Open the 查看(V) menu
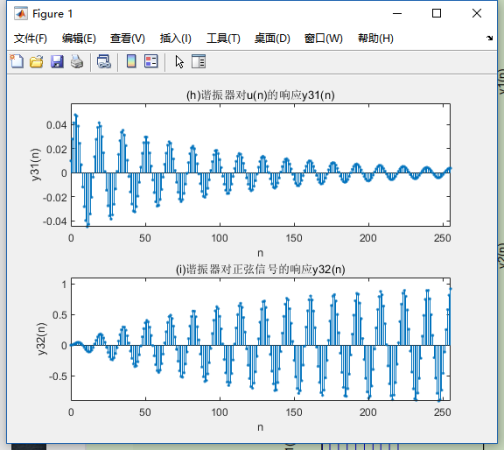Image resolution: width=504 pixels, height=450 pixels. [x=128, y=38]
